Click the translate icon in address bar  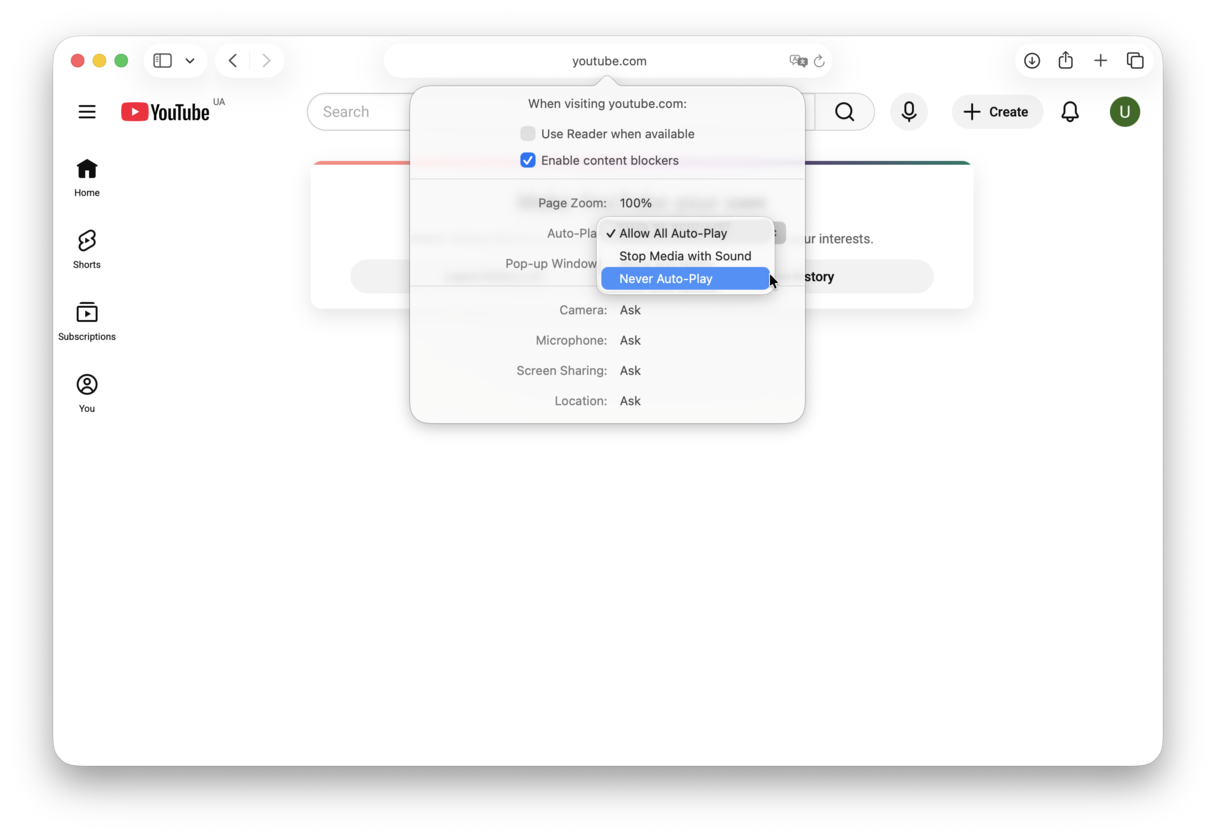coord(798,61)
